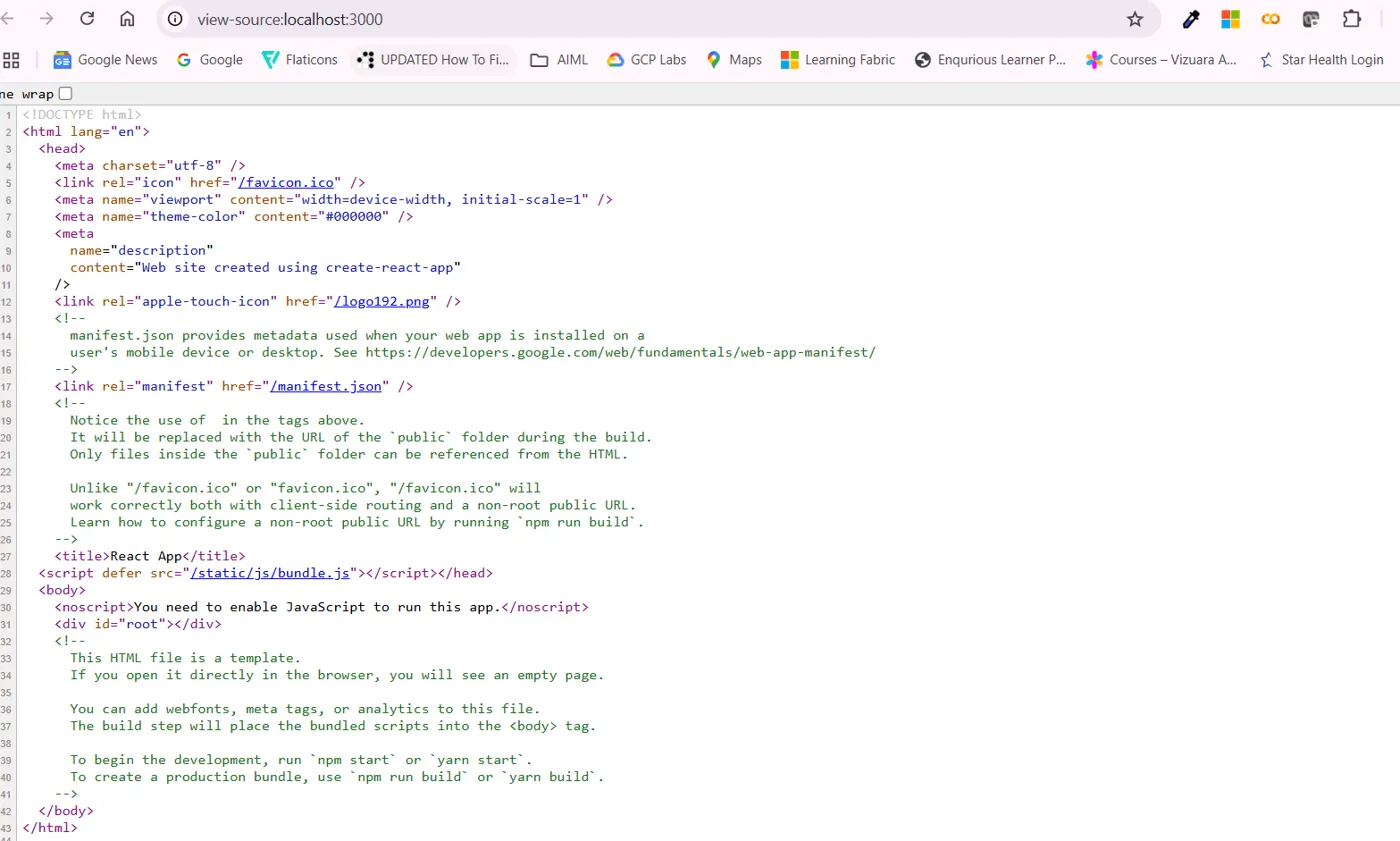
Task: Open the color picker eyedropper extension
Action: tap(1190, 19)
